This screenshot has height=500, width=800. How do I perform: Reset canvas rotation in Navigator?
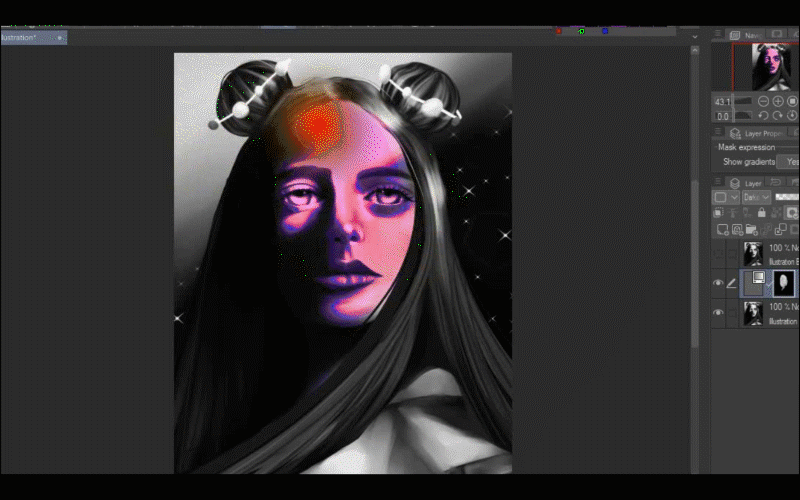coord(792,116)
